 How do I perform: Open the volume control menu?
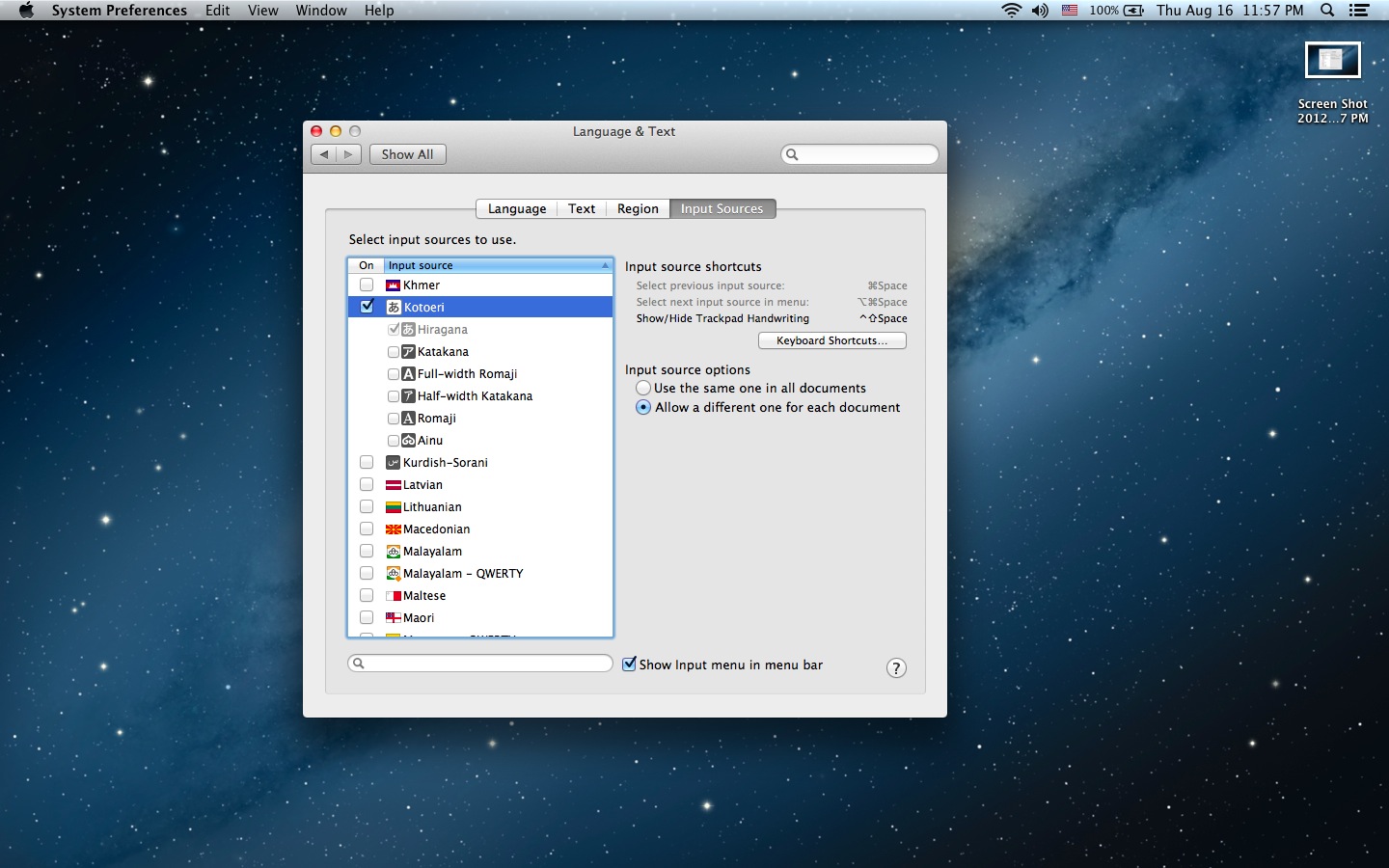pyautogui.click(x=1040, y=11)
